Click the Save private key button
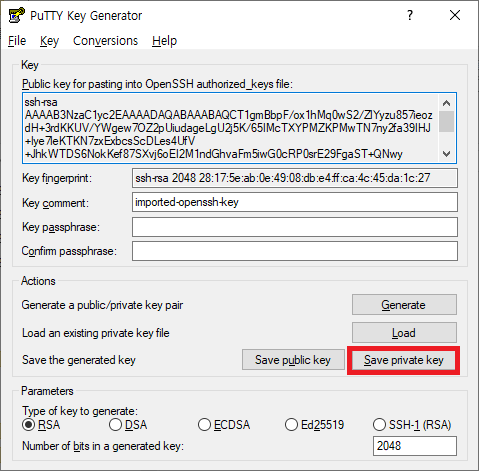This screenshot has width=479, height=471. click(x=404, y=360)
